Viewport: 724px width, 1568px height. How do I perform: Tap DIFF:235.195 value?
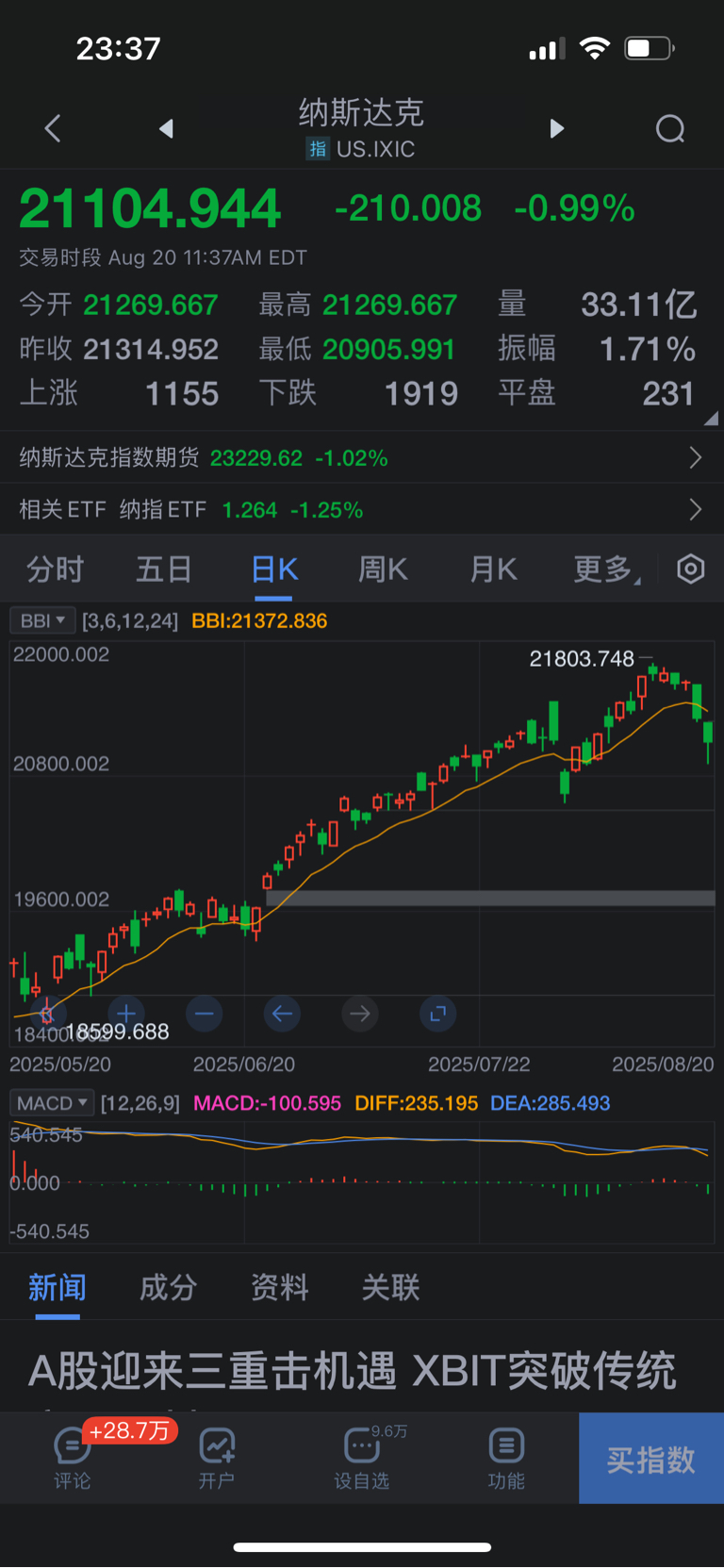tap(417, 1102)
